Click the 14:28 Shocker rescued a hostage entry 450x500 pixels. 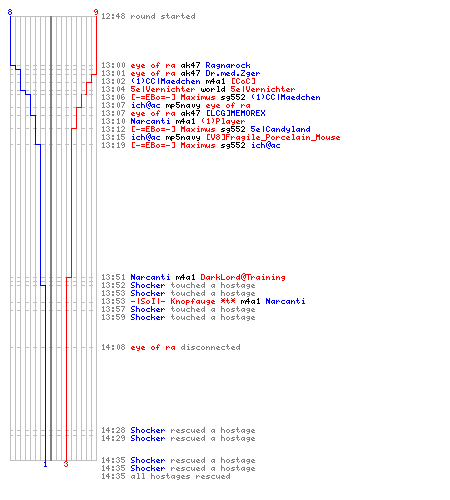(x=178, y=430)
